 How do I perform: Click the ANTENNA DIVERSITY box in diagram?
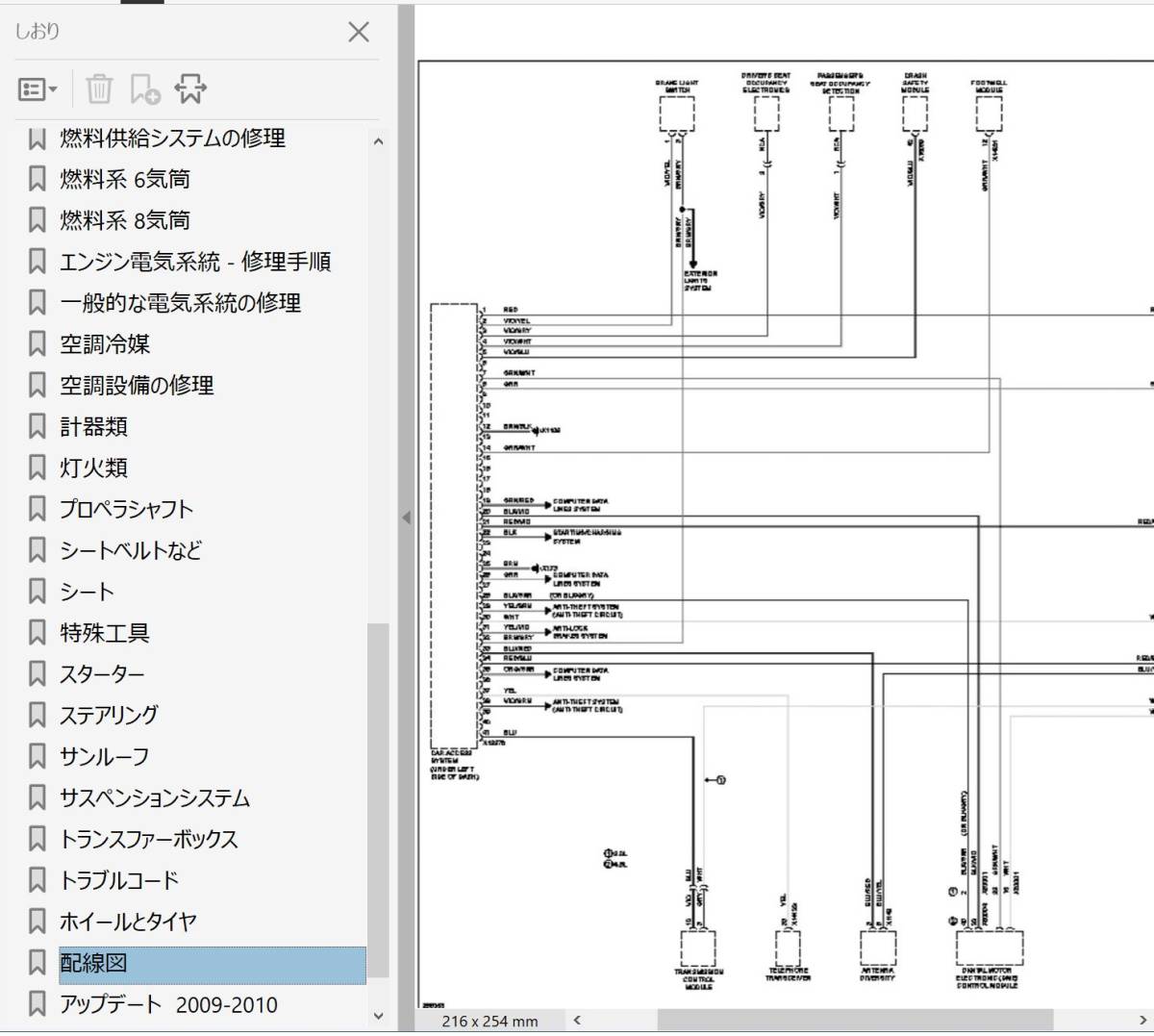(x=878, y=949)
